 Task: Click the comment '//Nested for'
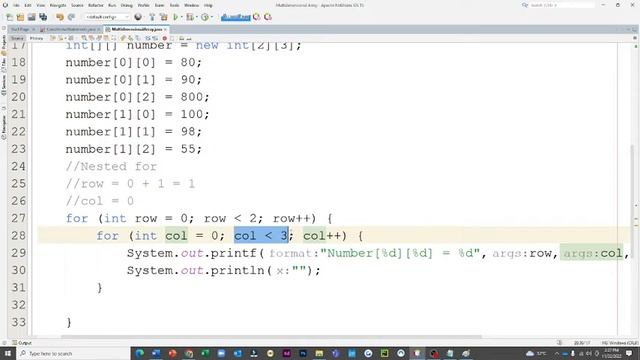[111, 167]
